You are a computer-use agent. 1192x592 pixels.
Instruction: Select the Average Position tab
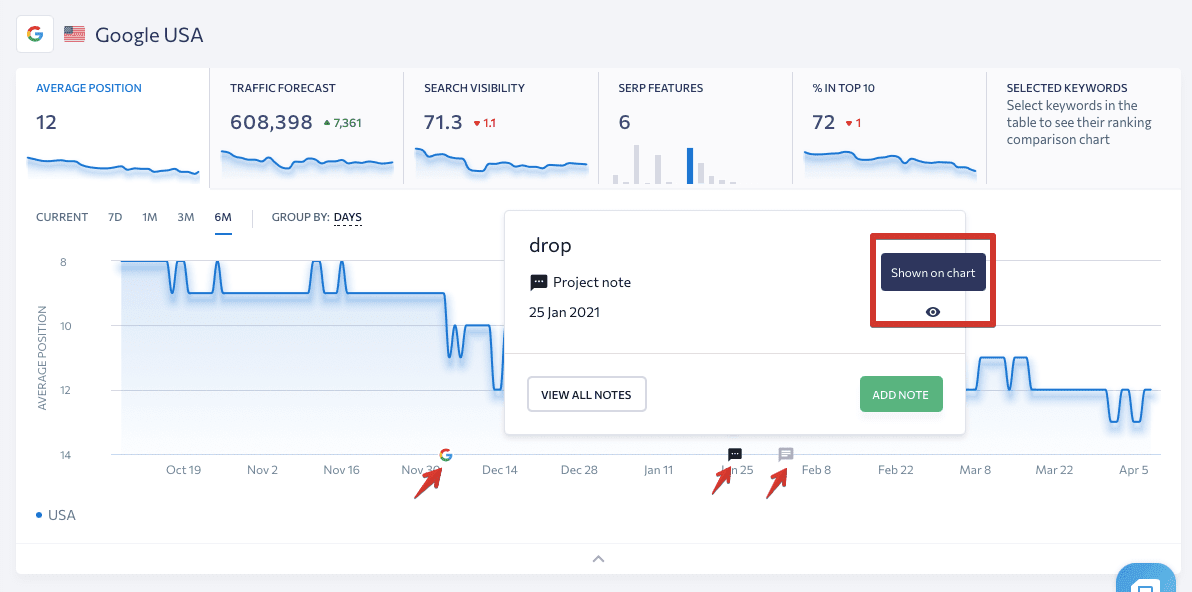113,127
